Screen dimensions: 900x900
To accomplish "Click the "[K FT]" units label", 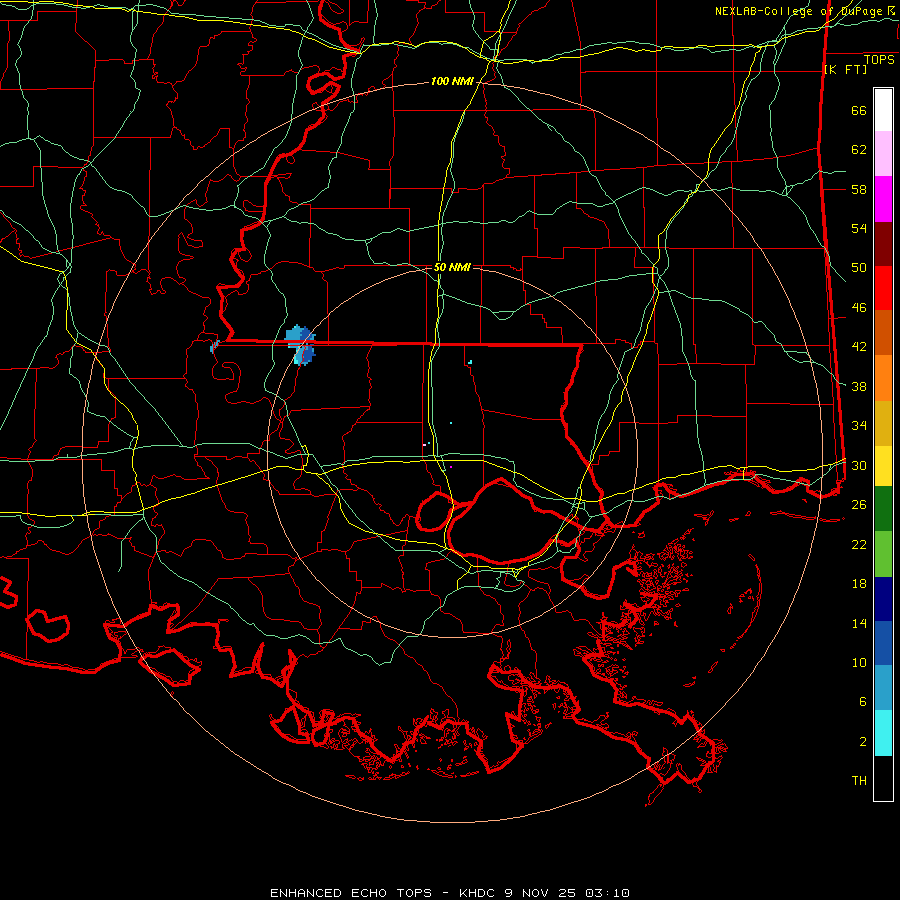I will click(x=845, y=70).
